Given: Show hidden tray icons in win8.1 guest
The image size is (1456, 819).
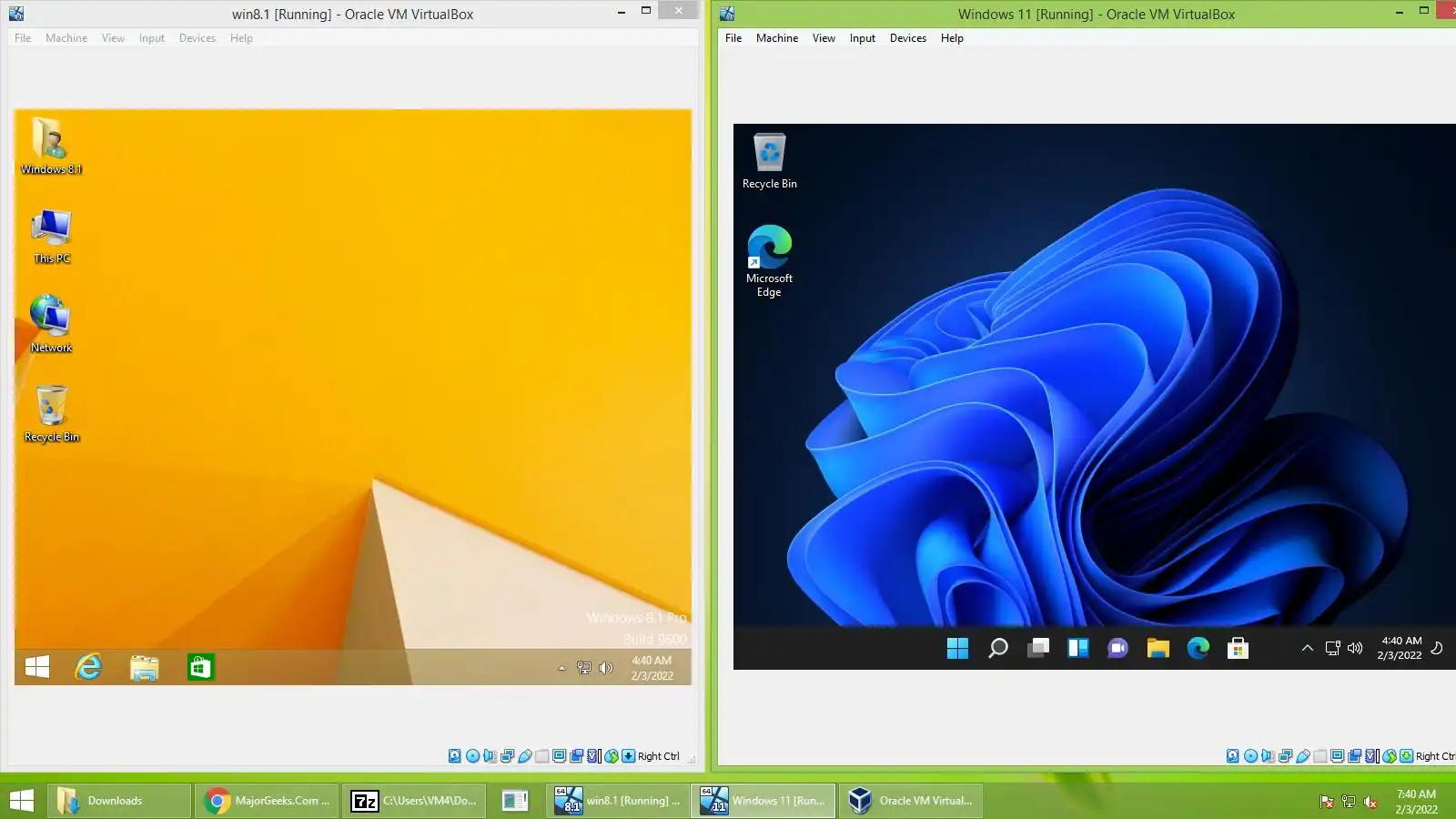Looking at the screenshot, I should (561, 668).
